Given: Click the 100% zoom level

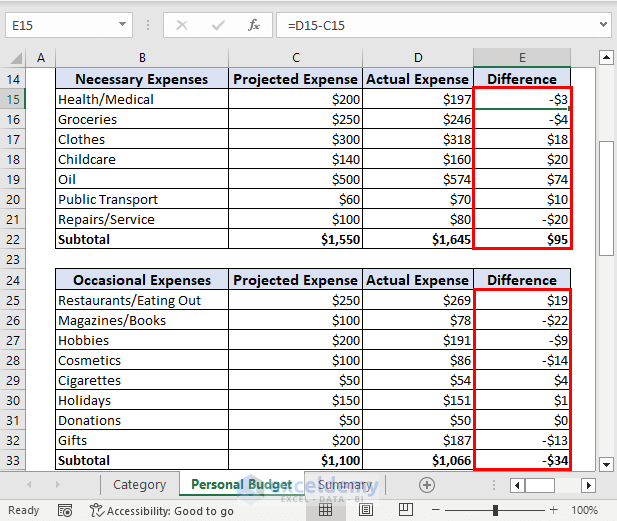Looking at the screenshot, I should pos(585,510).
